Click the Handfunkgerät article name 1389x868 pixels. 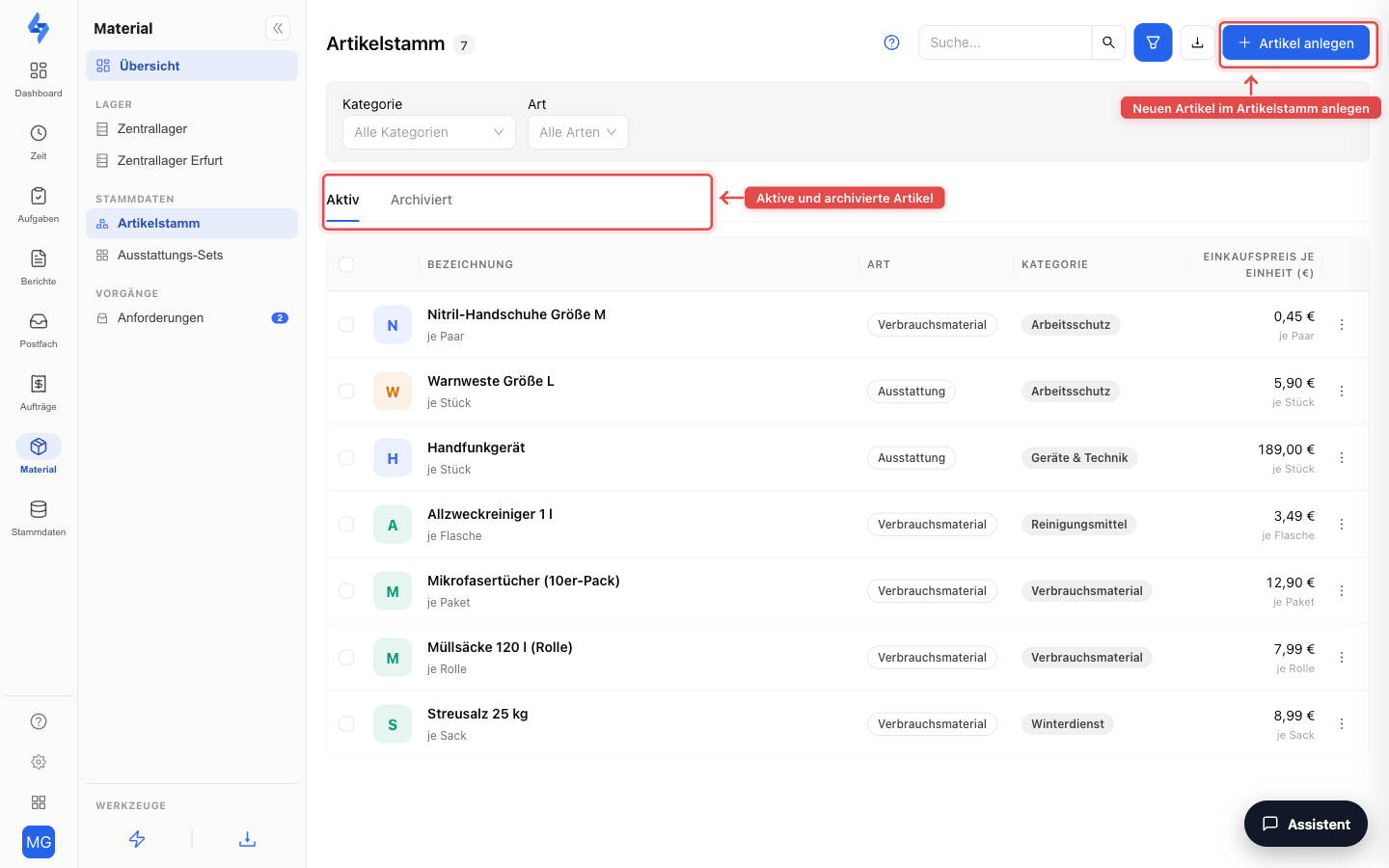pos(477,448)
